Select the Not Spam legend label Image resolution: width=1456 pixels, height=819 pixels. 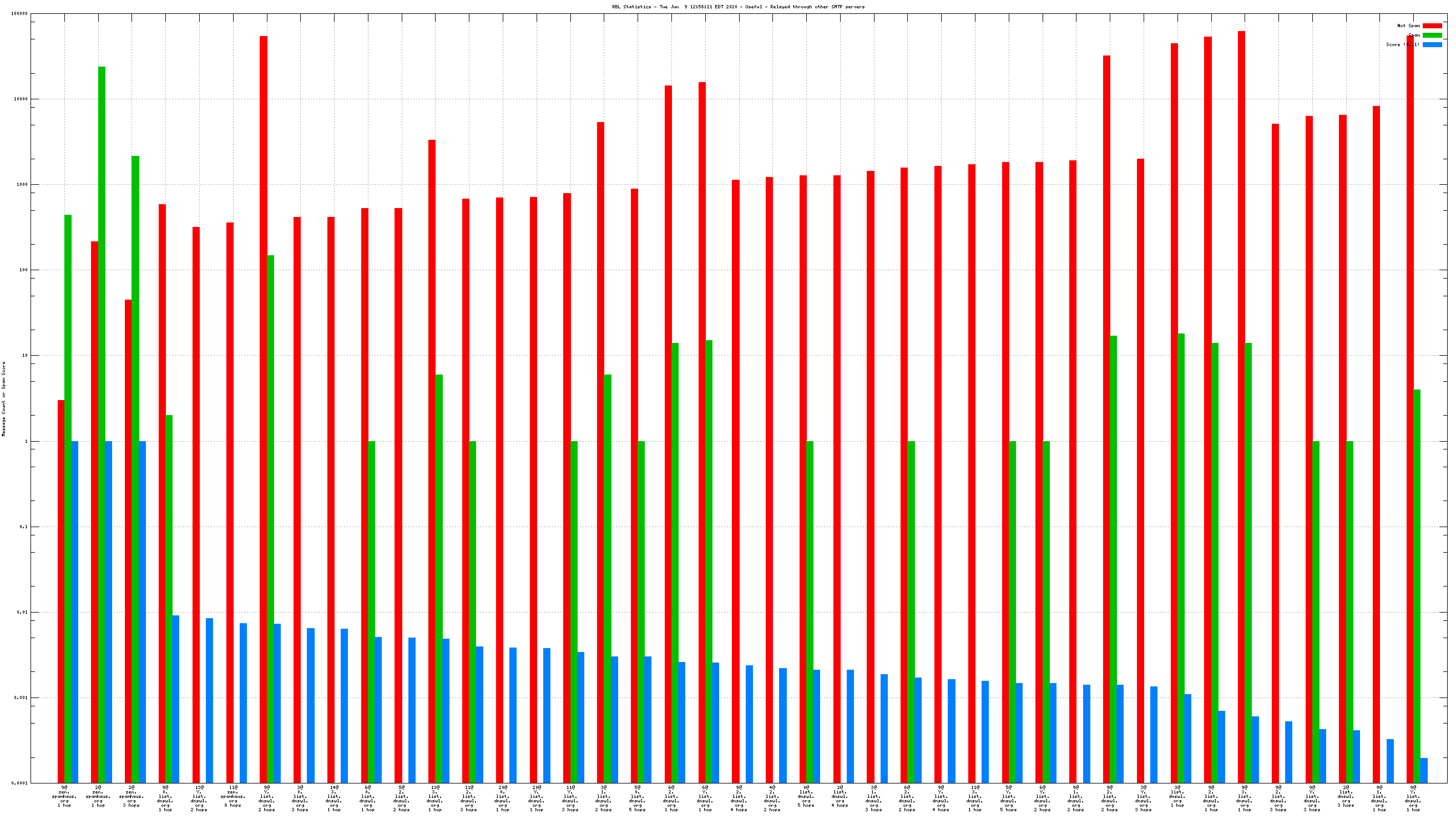(1408, 26)
